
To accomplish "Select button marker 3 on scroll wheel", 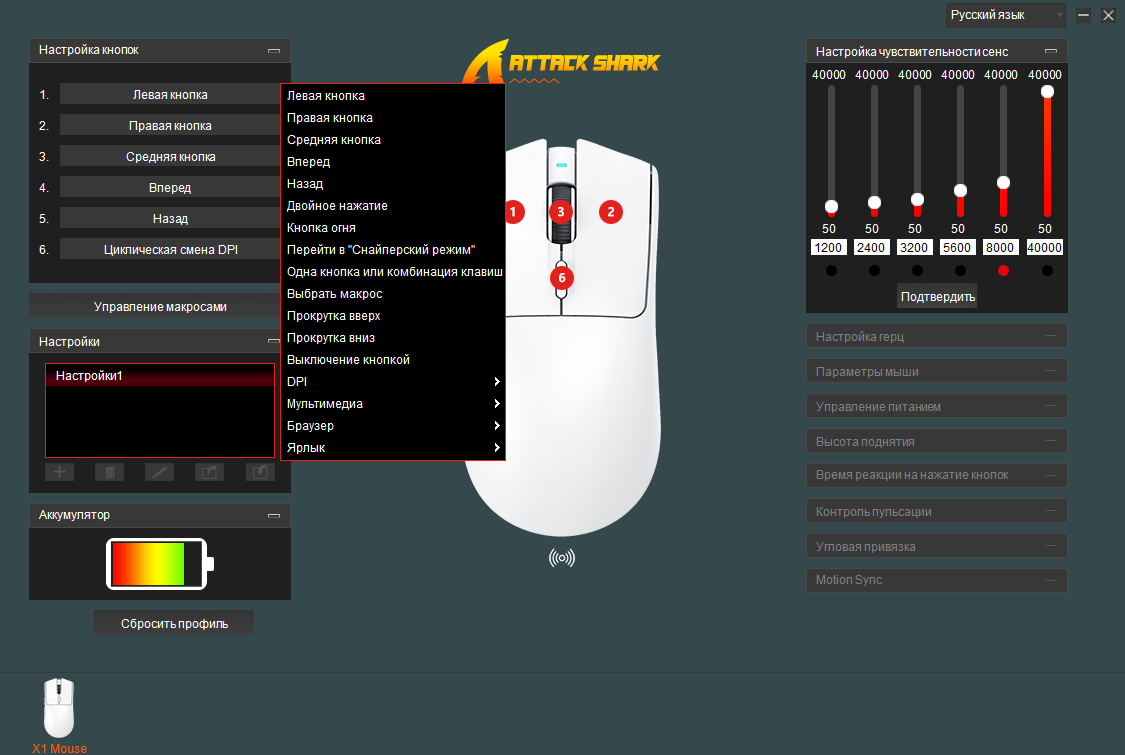I will click(561, 212).
